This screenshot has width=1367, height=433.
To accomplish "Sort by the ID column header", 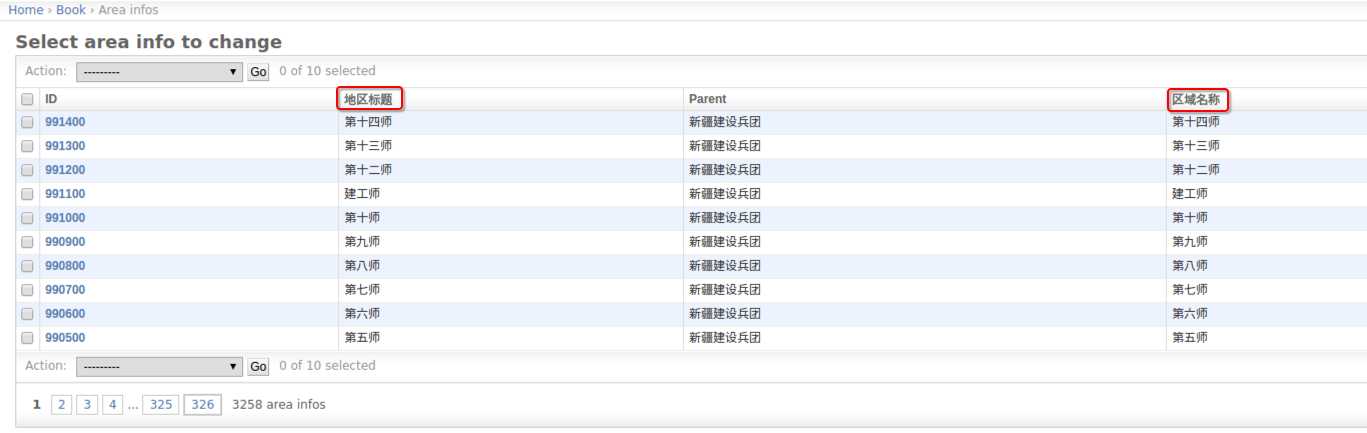I will point(51,99).
